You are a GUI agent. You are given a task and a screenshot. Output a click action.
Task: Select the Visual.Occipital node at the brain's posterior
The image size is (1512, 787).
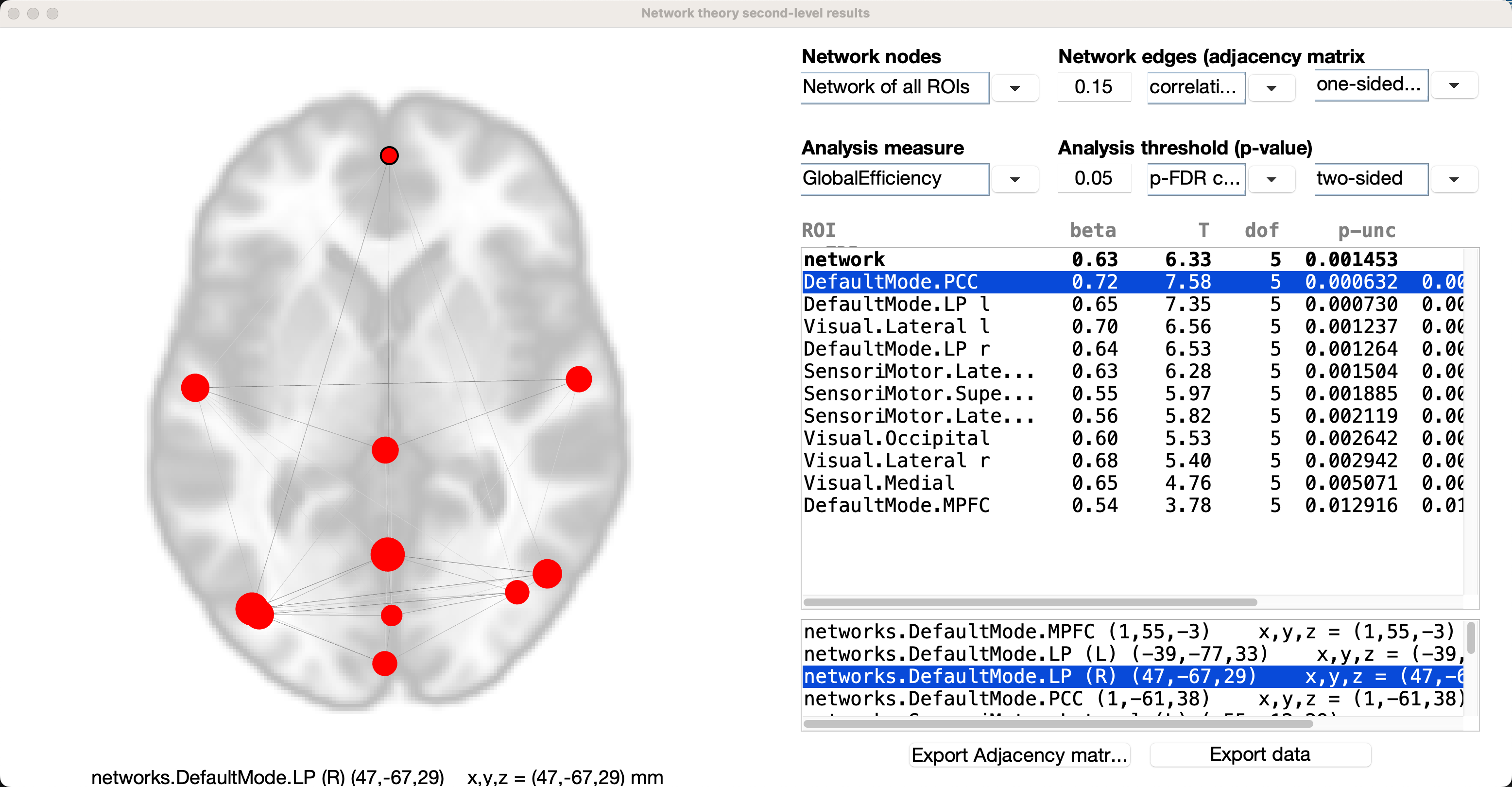(x=384, y=664)
